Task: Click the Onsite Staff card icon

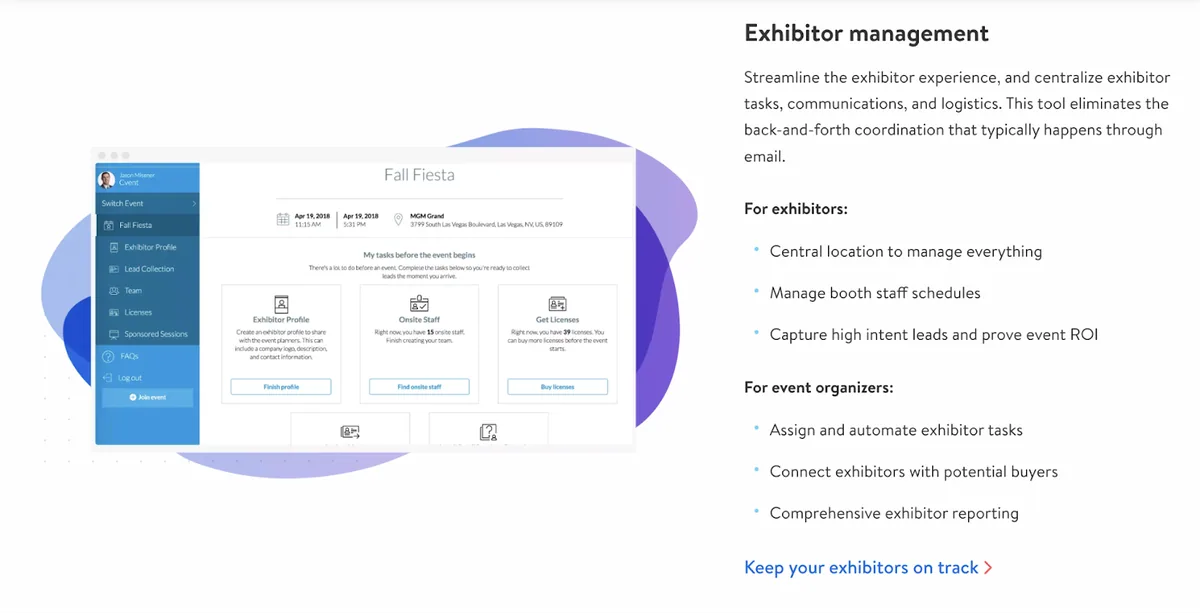Action: (419, 304)
